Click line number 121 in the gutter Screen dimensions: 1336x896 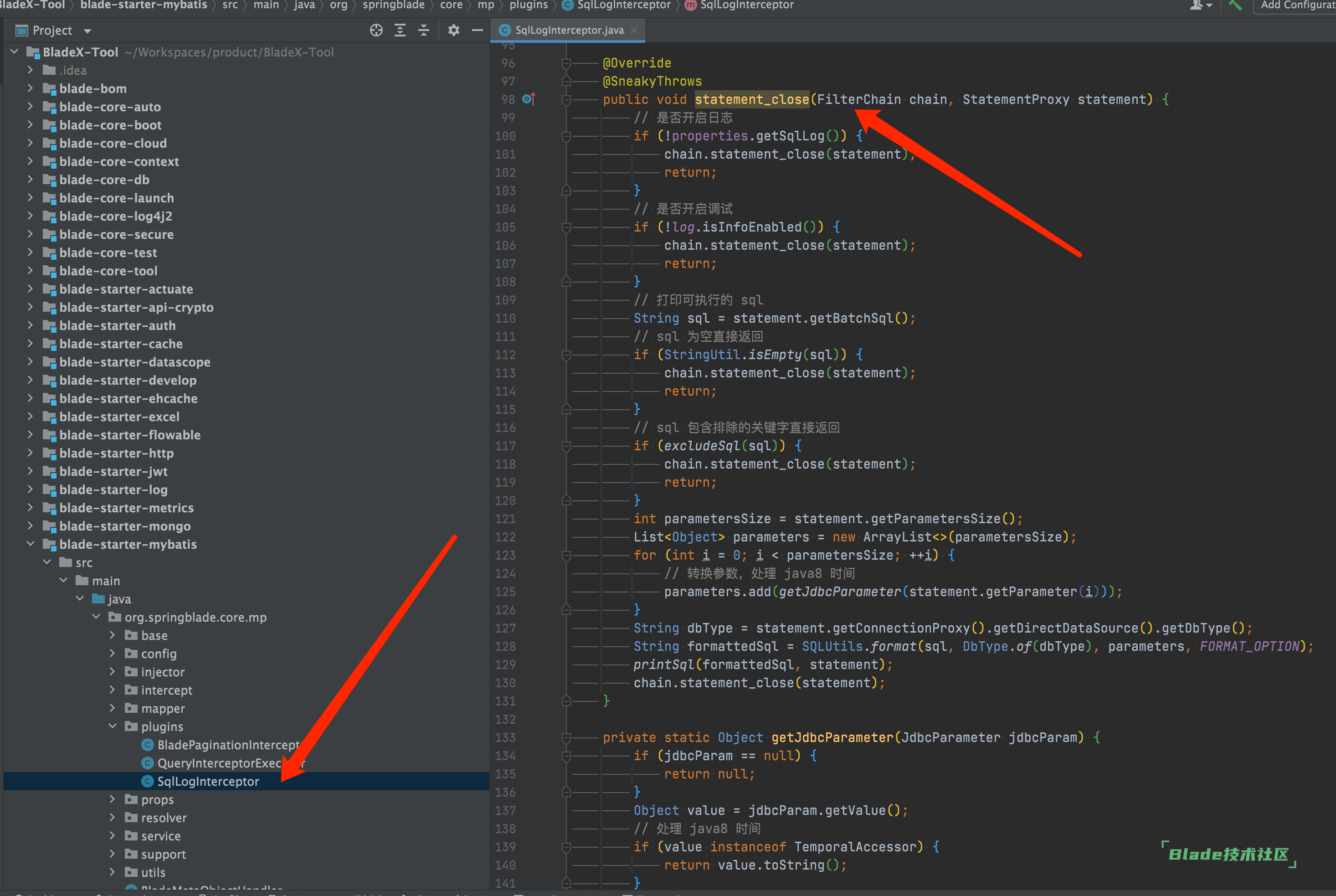coord(505,519)
